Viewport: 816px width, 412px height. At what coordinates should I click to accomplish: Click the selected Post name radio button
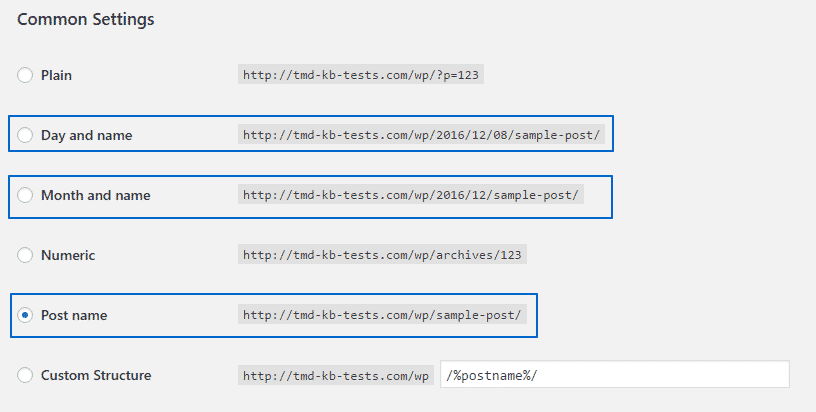[25, 315]
